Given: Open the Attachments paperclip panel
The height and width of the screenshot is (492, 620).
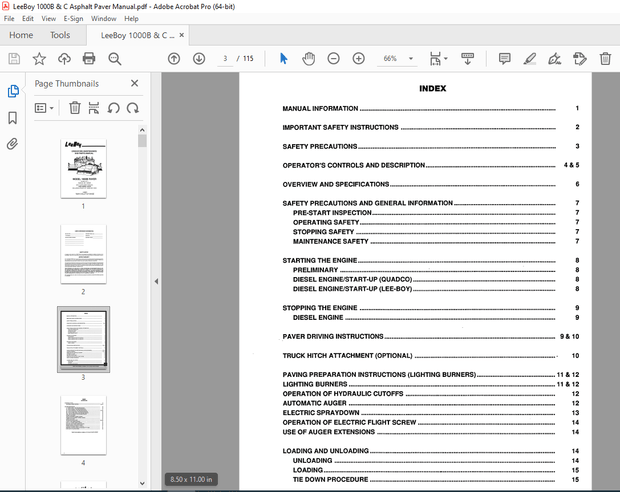Looking at the screenshot, I should click(12, 144).
